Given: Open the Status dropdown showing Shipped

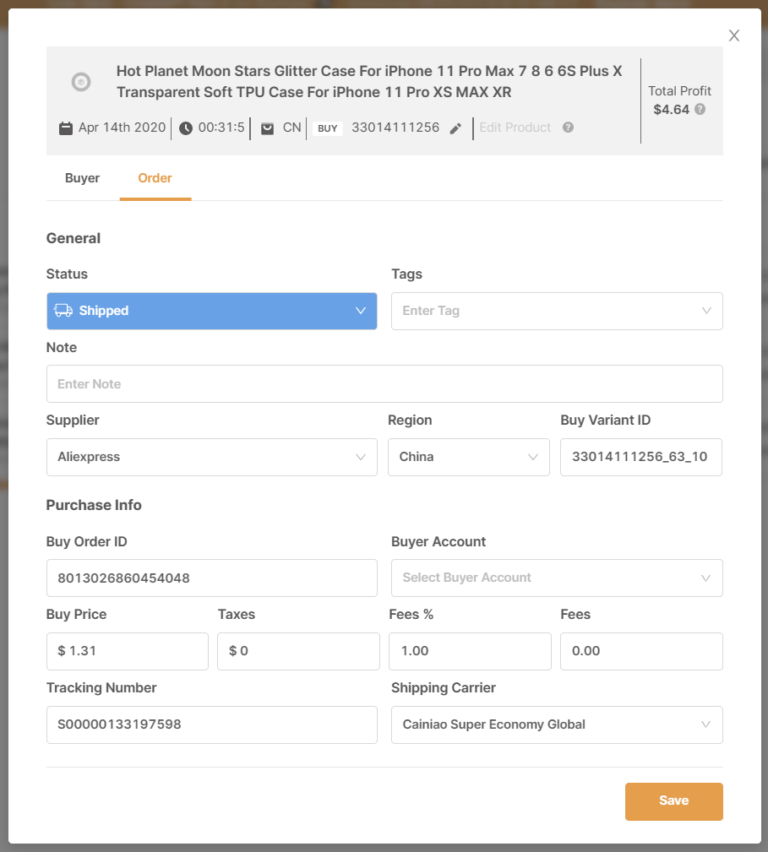Looking at the screenshot, I should point(360,311).
